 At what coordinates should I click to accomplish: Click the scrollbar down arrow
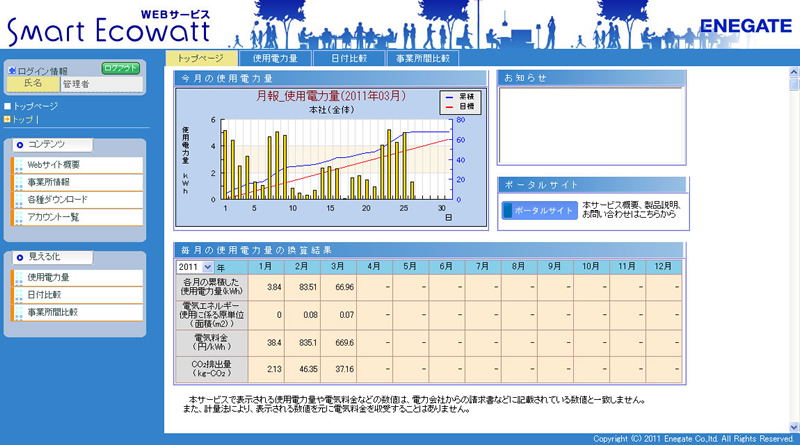pos(794,427)
